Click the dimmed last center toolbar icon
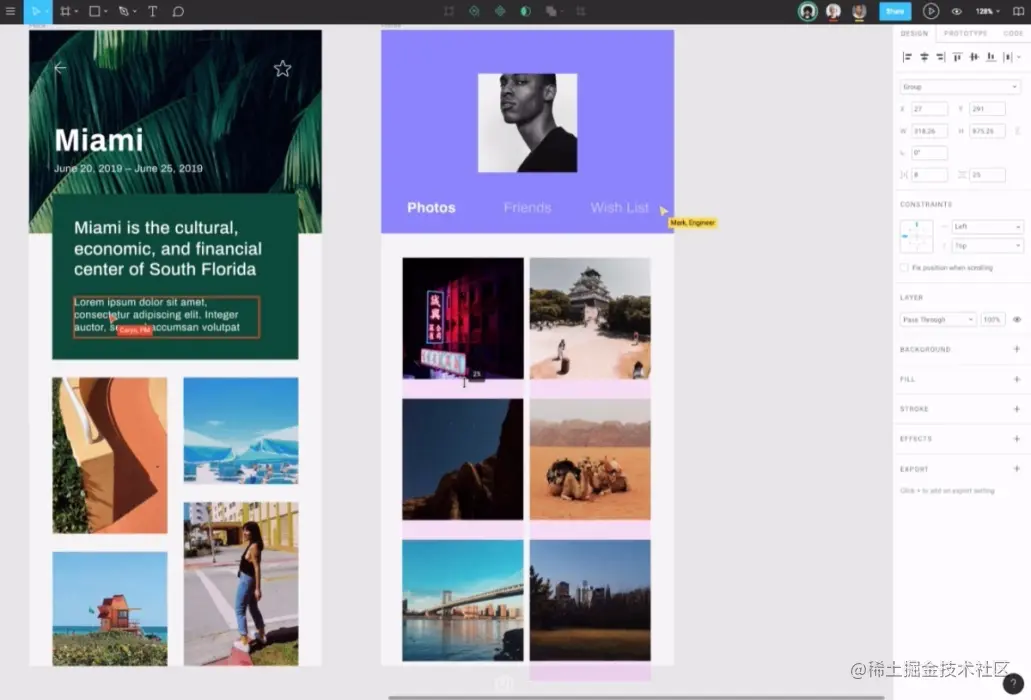1031x700 pixels. [x=581, y=11]
